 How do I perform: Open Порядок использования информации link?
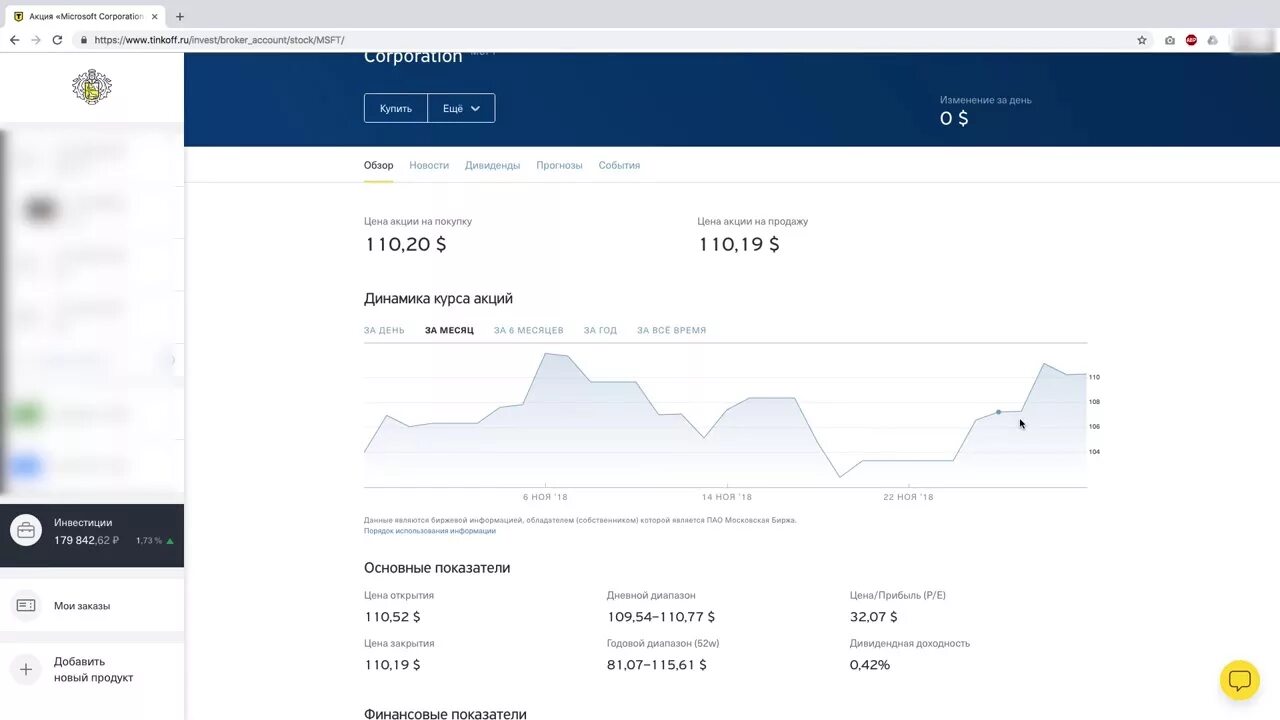[430, 531]
